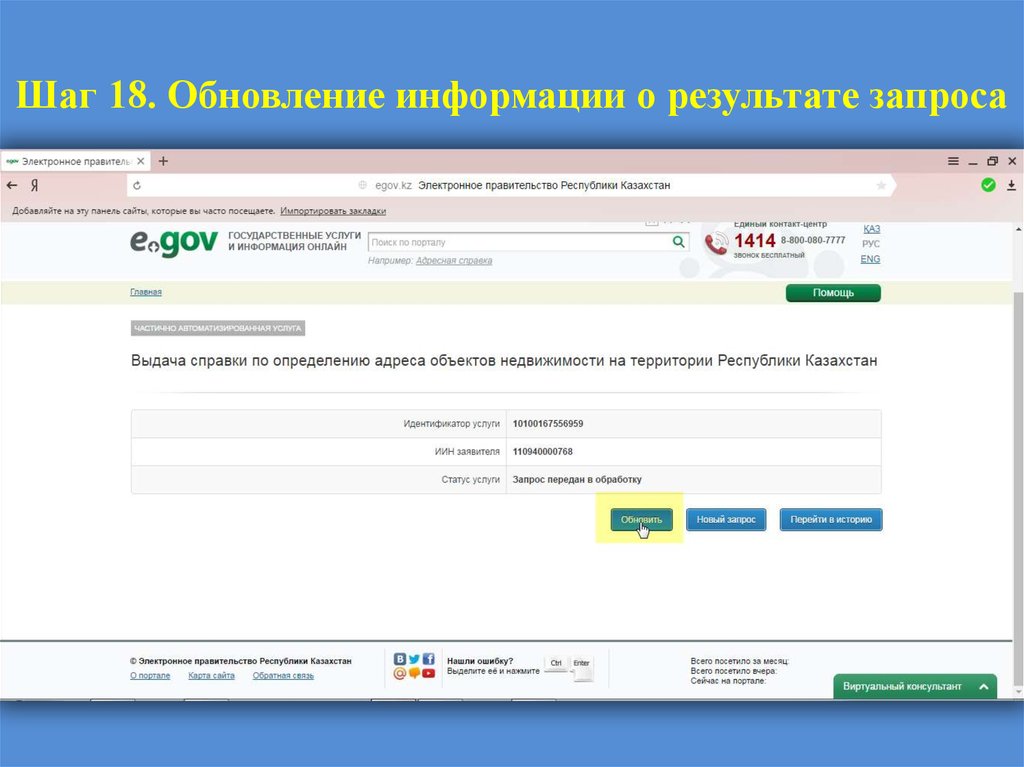Open the Перейти в историю link
The height and width of the screenshot is (767, 1024).
[x=831, y=519]
